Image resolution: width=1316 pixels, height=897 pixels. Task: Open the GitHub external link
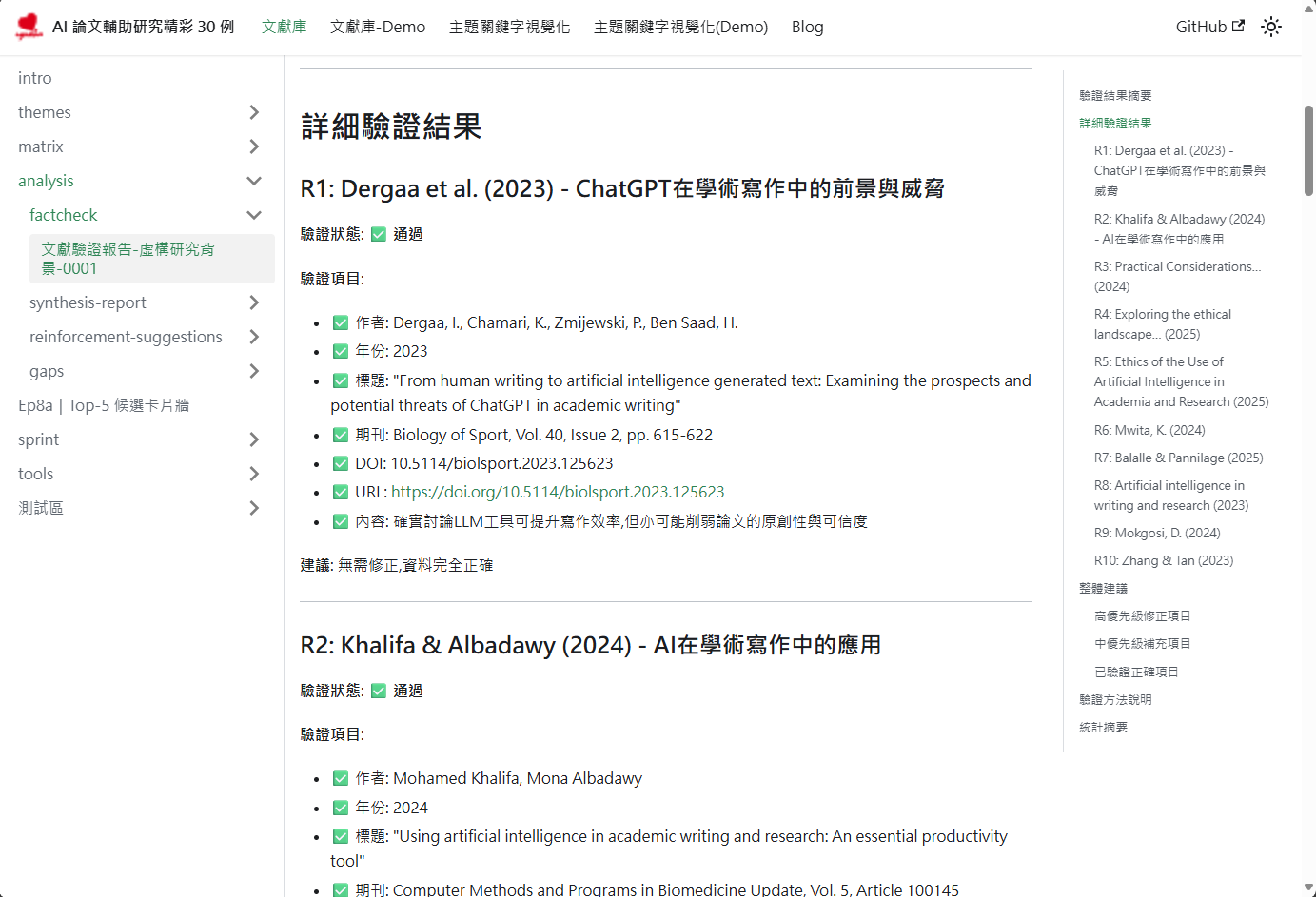coord(1209,27)
